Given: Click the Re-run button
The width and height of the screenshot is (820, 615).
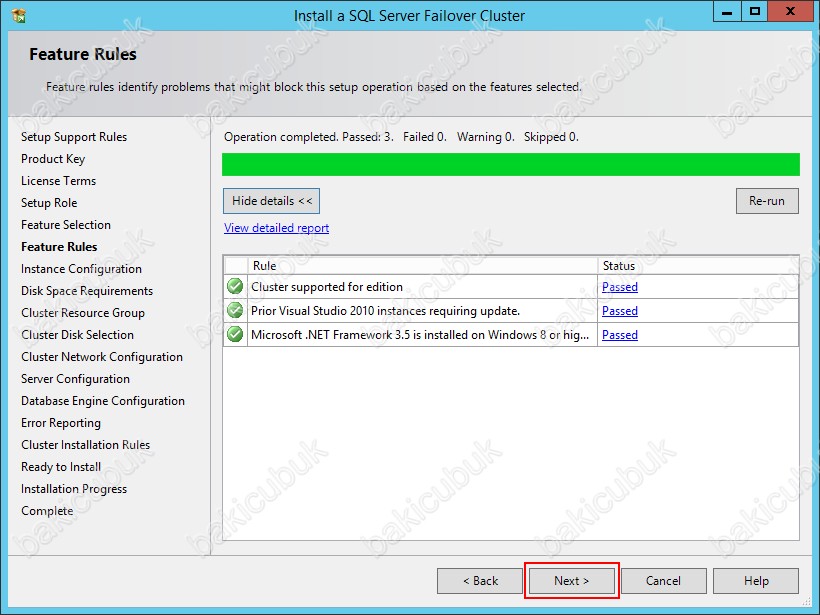Looking at the screenshot, I should click(x=767, y=201).
